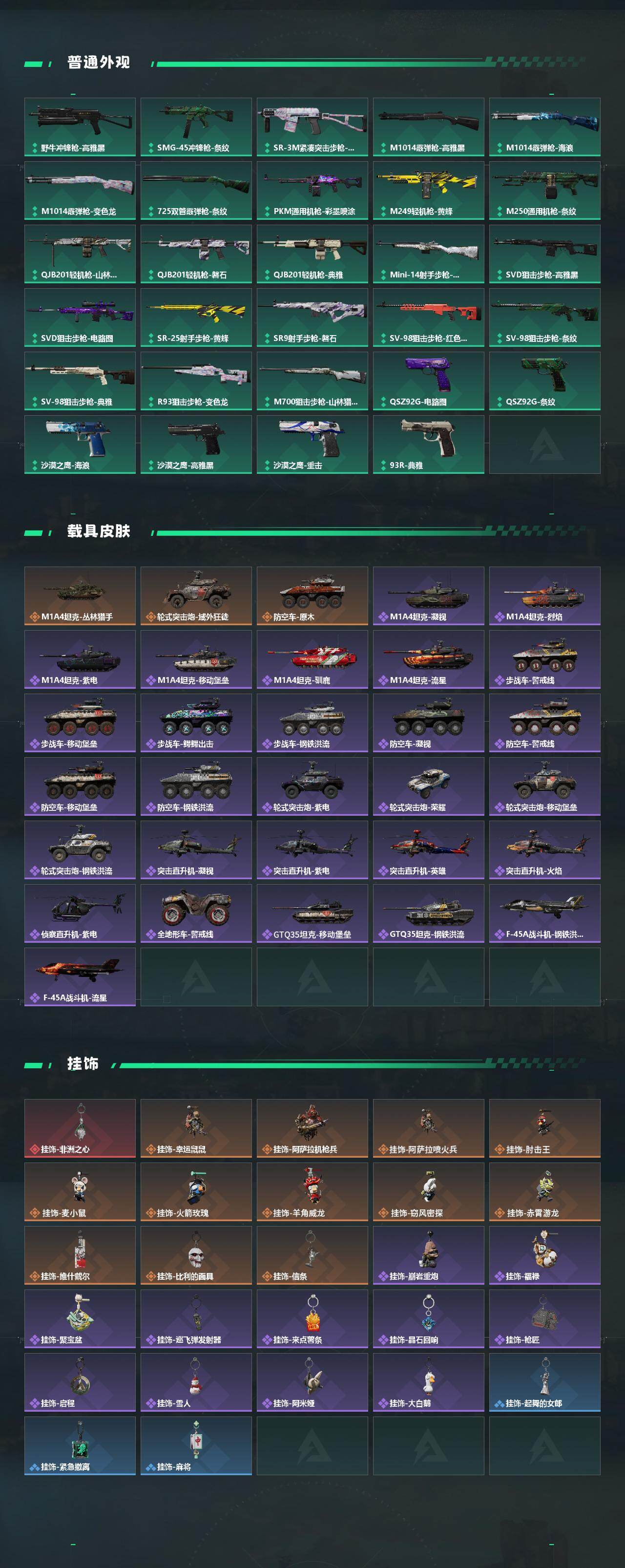
Task: Choose the 侦察直升机-紫电 helicopter tile
Action: pos(80,913)
